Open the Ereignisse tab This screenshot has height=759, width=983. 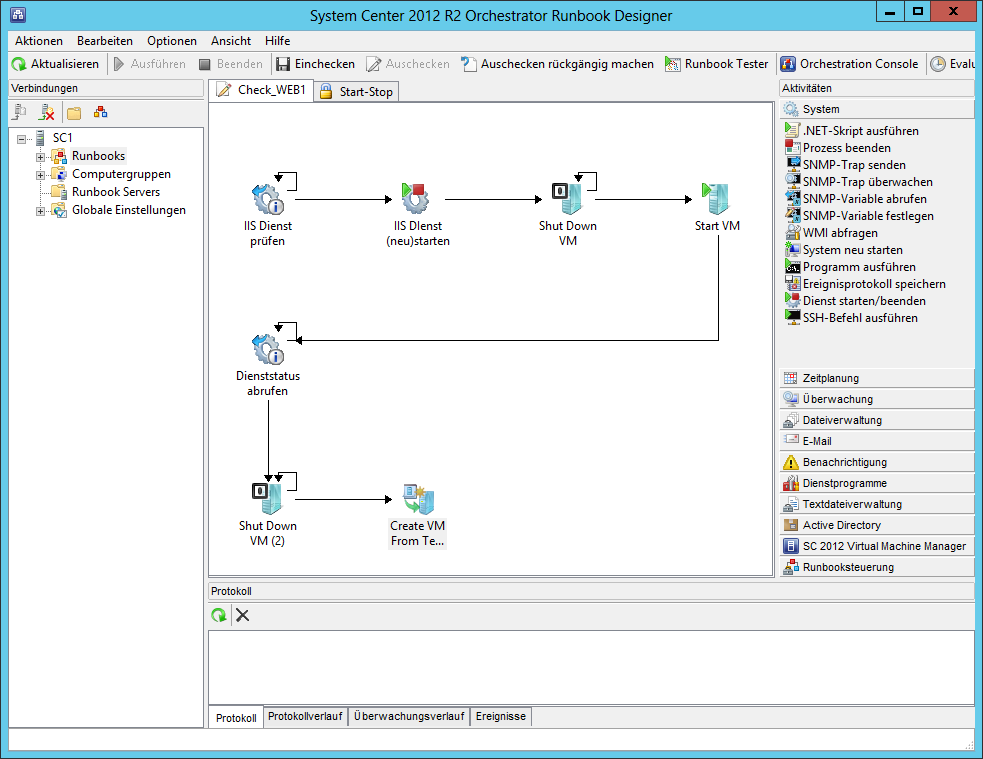coord(501,716)
